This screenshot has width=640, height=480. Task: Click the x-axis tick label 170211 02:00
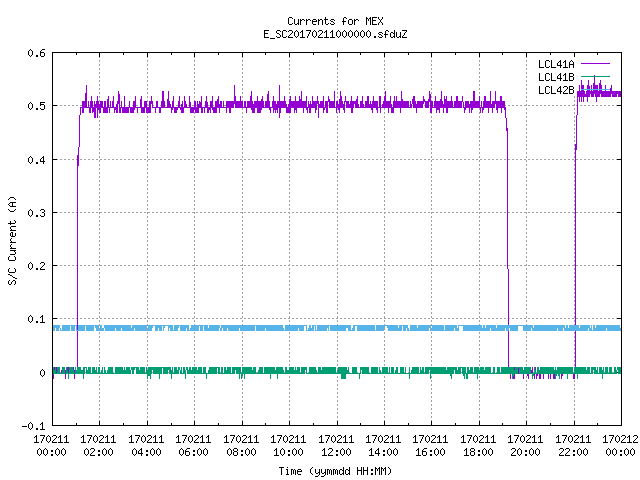(x=98, y=446)
